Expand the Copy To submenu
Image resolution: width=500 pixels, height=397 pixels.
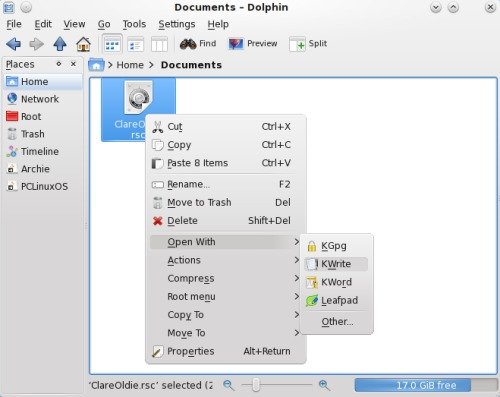point(226,315)
